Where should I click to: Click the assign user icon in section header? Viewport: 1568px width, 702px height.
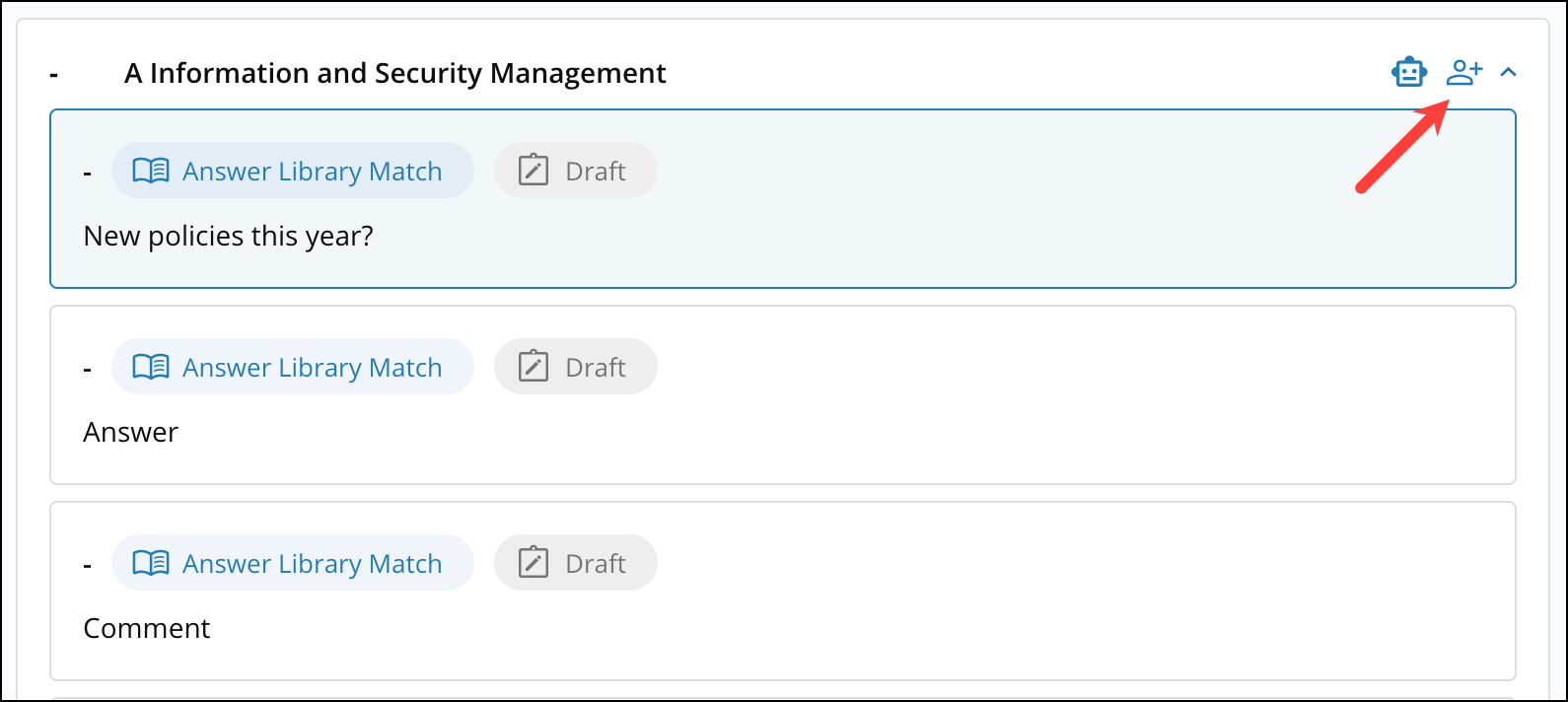click(x=1462, y=70)
